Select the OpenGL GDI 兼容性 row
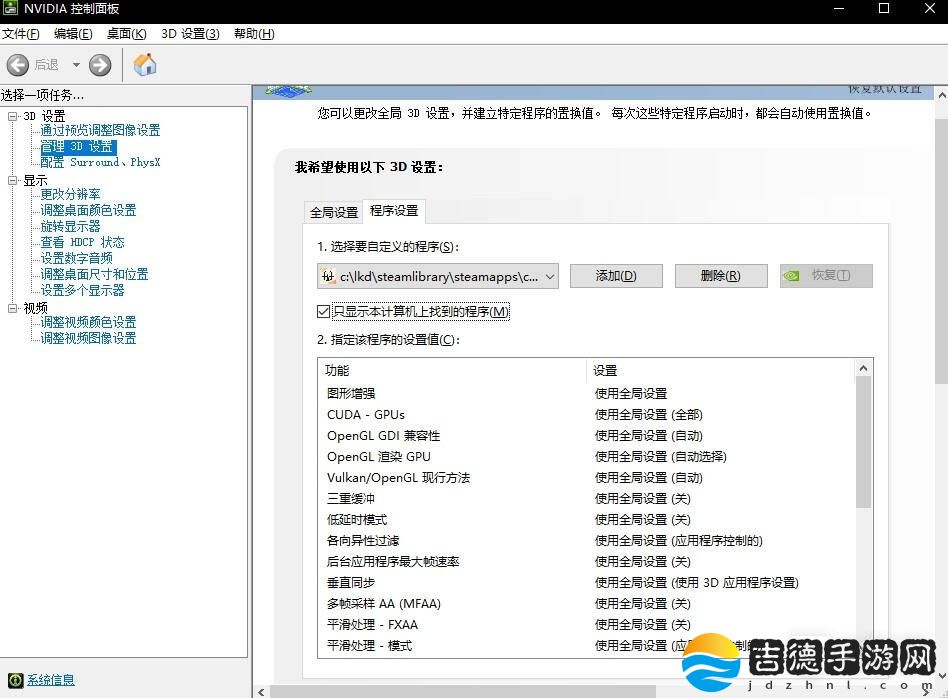948x698 pixels. (586, 435)
